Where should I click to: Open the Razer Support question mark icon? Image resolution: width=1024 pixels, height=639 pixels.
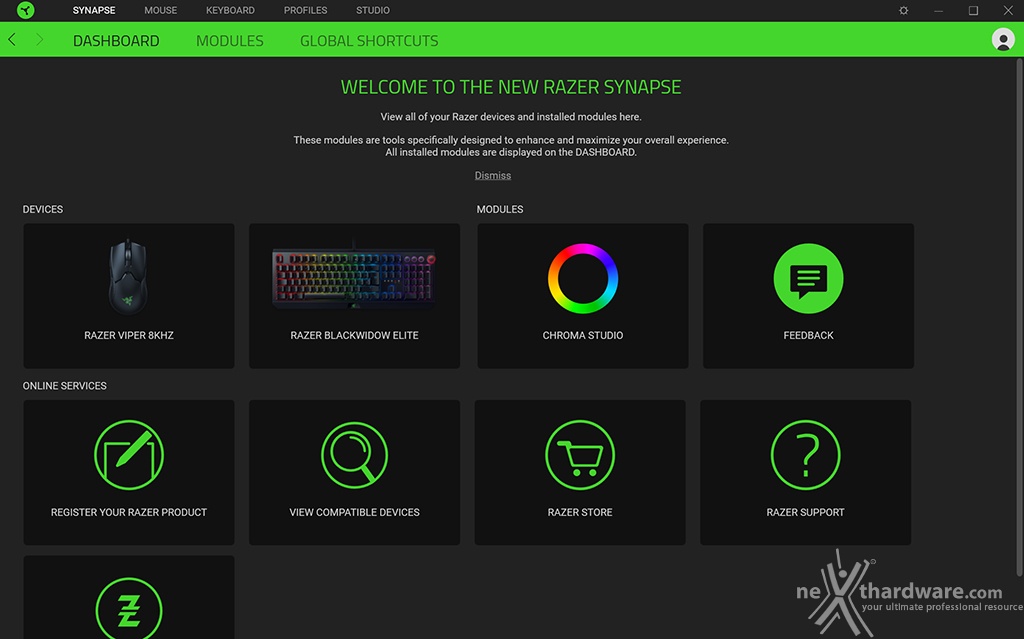tap(805, 455)
